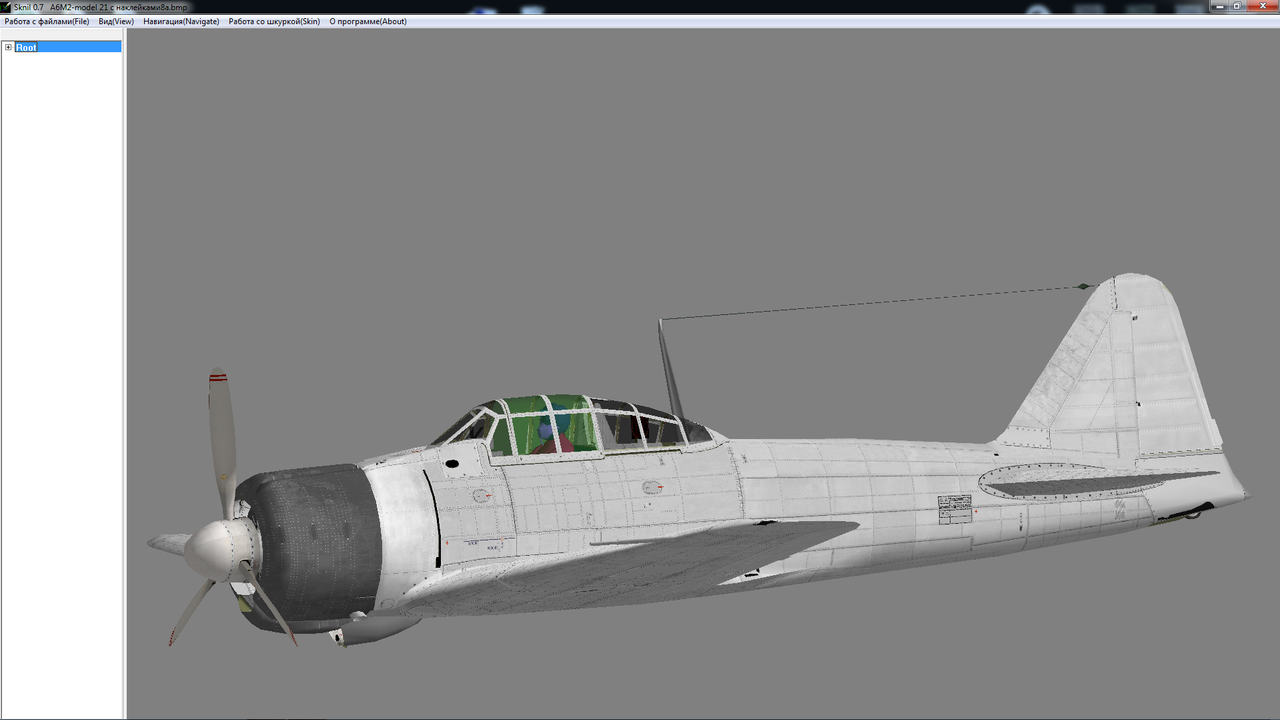Click the Sknil app icon in the title bar
This screenshot has width=1280, height=720.
[x=6, y=7]
